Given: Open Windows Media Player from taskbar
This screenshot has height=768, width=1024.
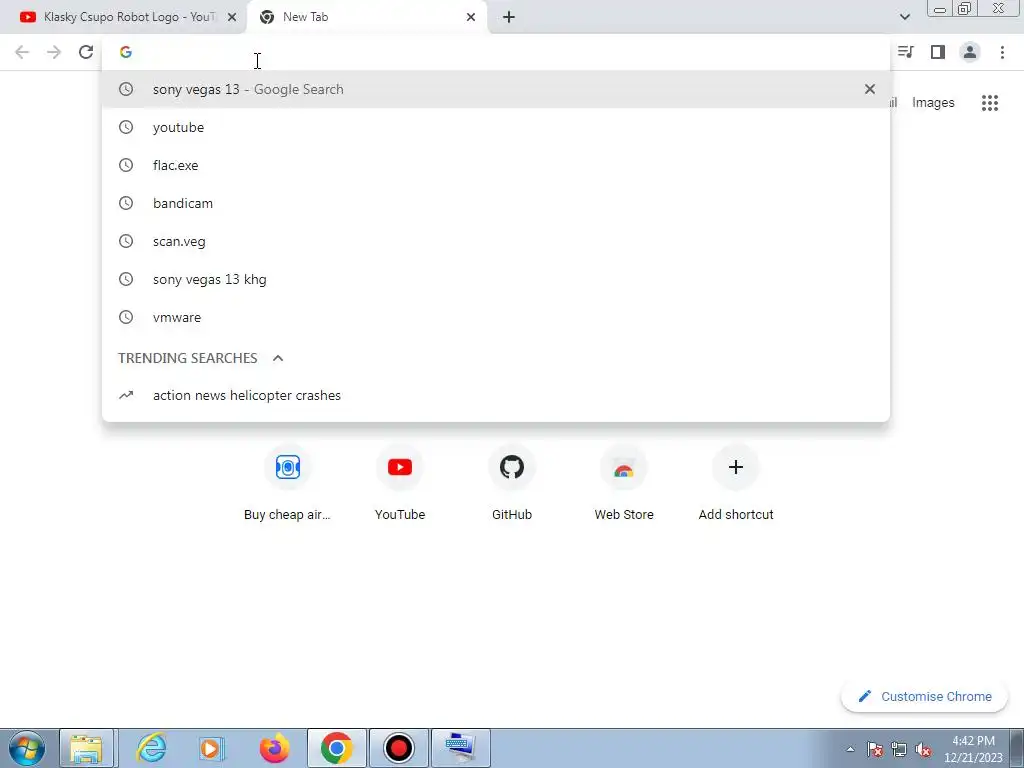Looking at the screenshot, I should pos(212,748).
